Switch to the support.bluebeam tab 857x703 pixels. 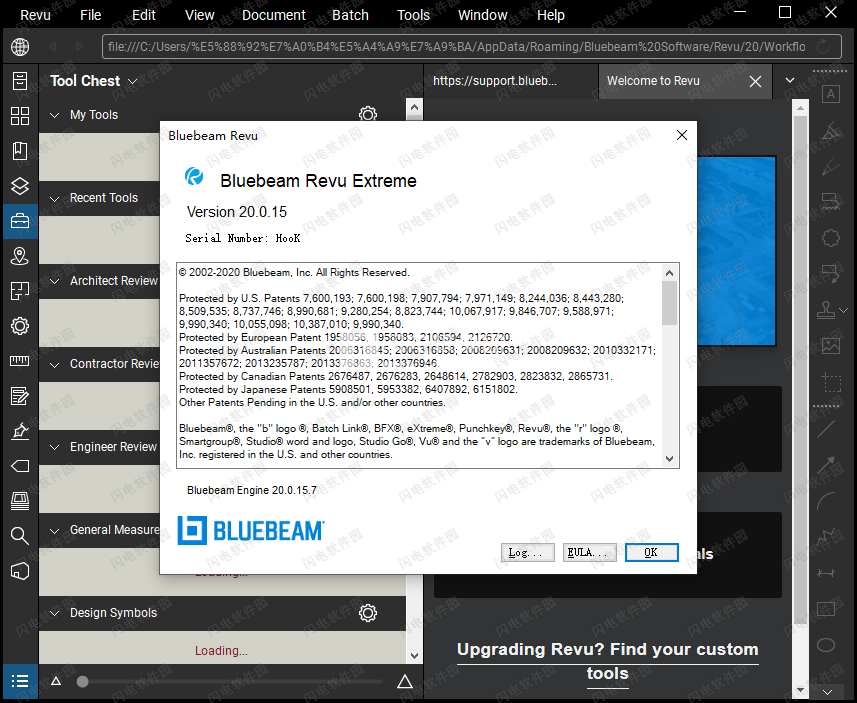510,81
